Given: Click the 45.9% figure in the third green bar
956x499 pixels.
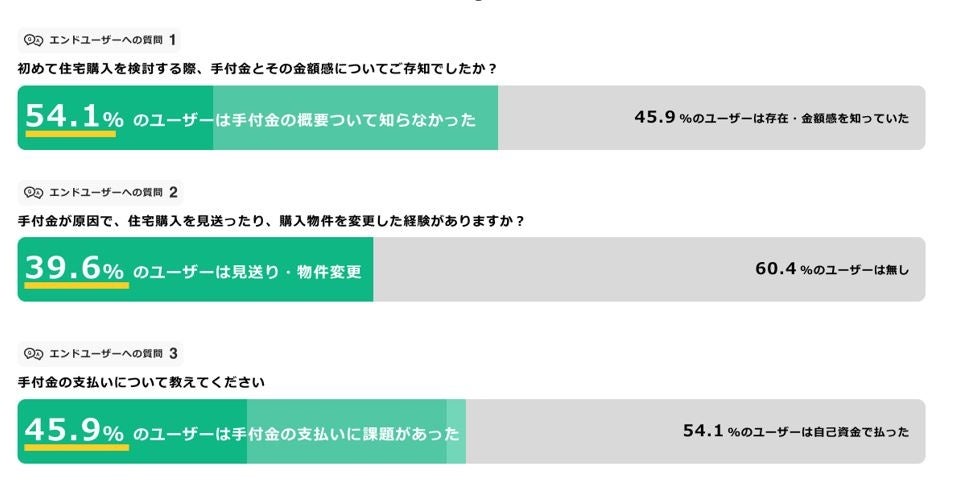Looking at the screenshot, I should 74,432.
